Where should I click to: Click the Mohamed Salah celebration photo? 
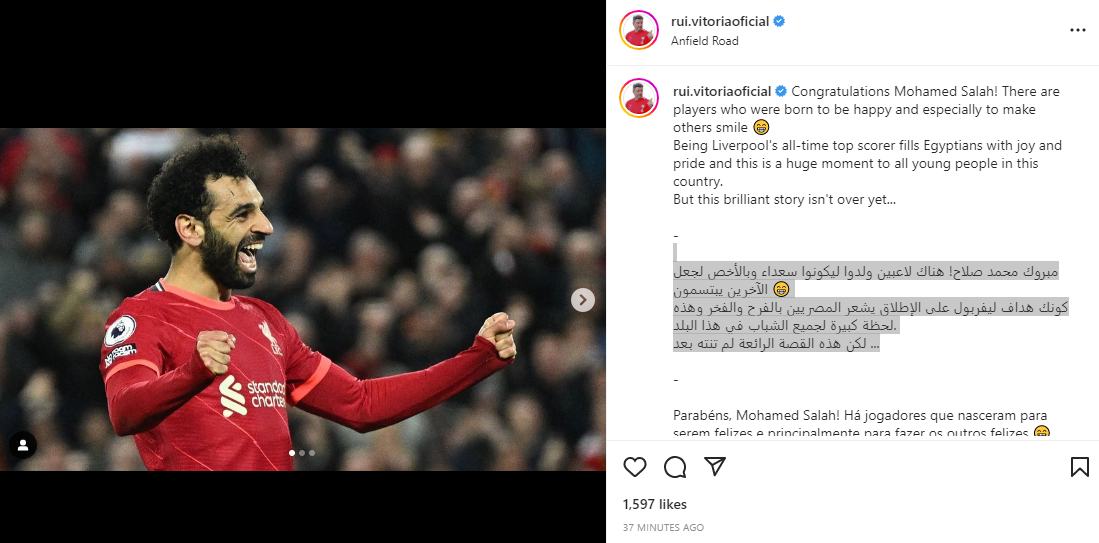(303, 299)
